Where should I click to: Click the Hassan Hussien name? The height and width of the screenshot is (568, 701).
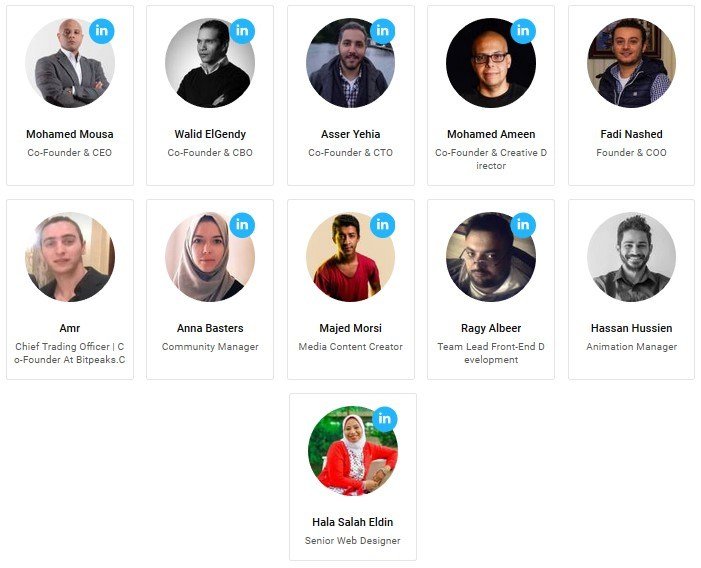pos(631,328)
